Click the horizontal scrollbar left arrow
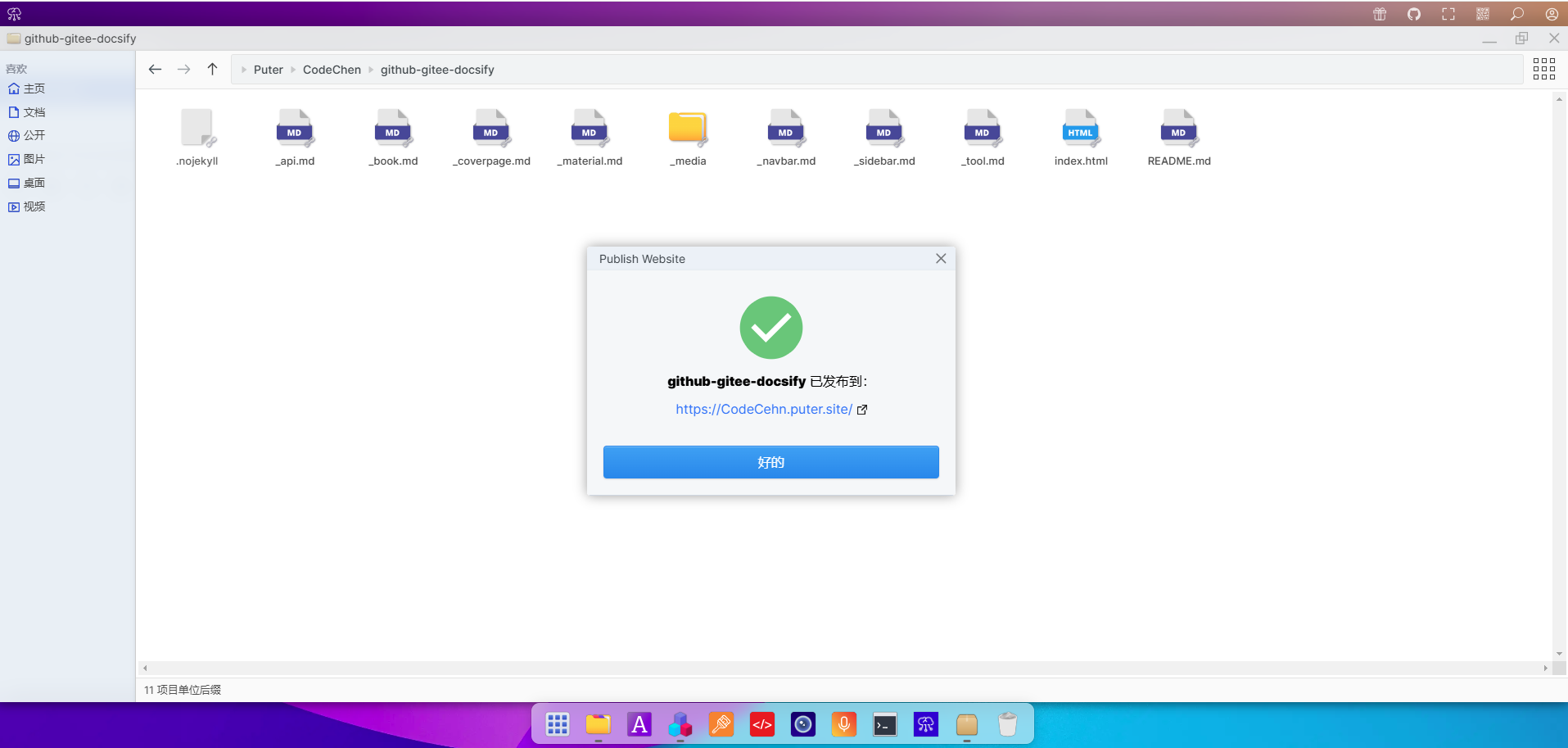This screenshot has width=1568, height=748. tap(145, 669)
